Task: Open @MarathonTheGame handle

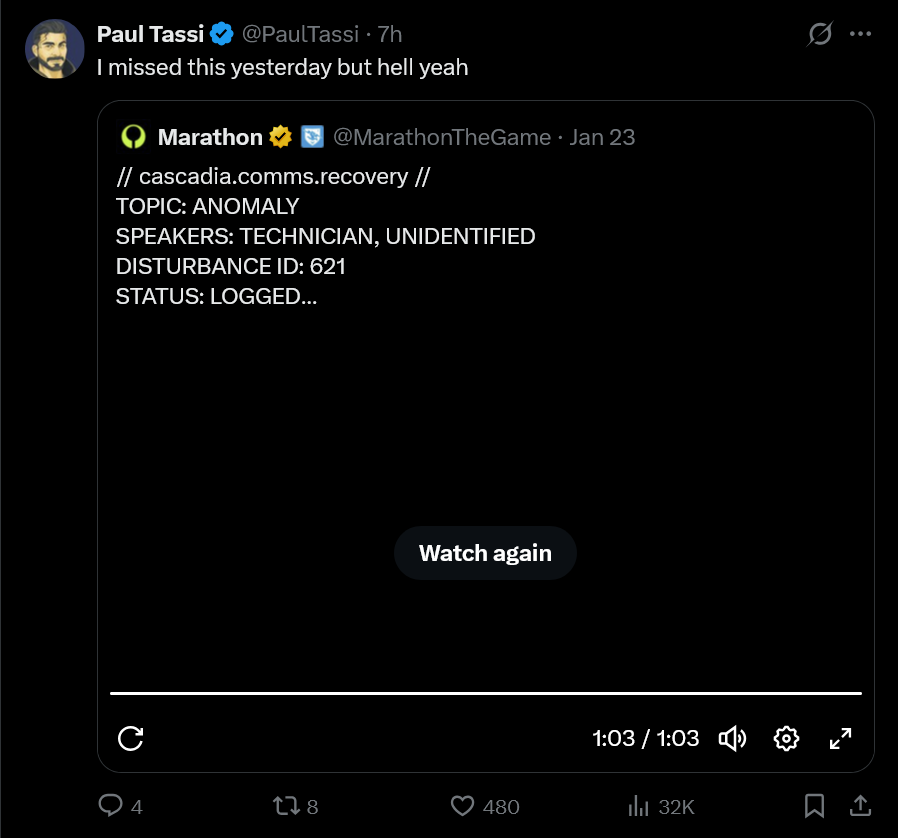Action: pos(442,137)
